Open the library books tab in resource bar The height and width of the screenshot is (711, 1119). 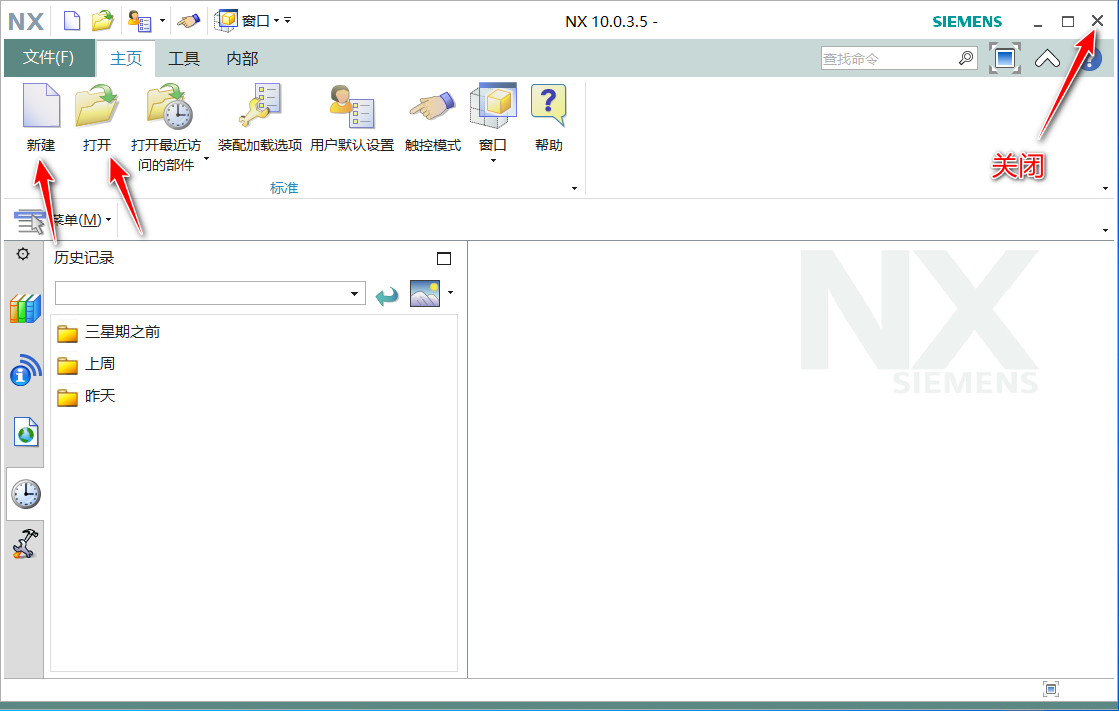(x=25, y=309)
